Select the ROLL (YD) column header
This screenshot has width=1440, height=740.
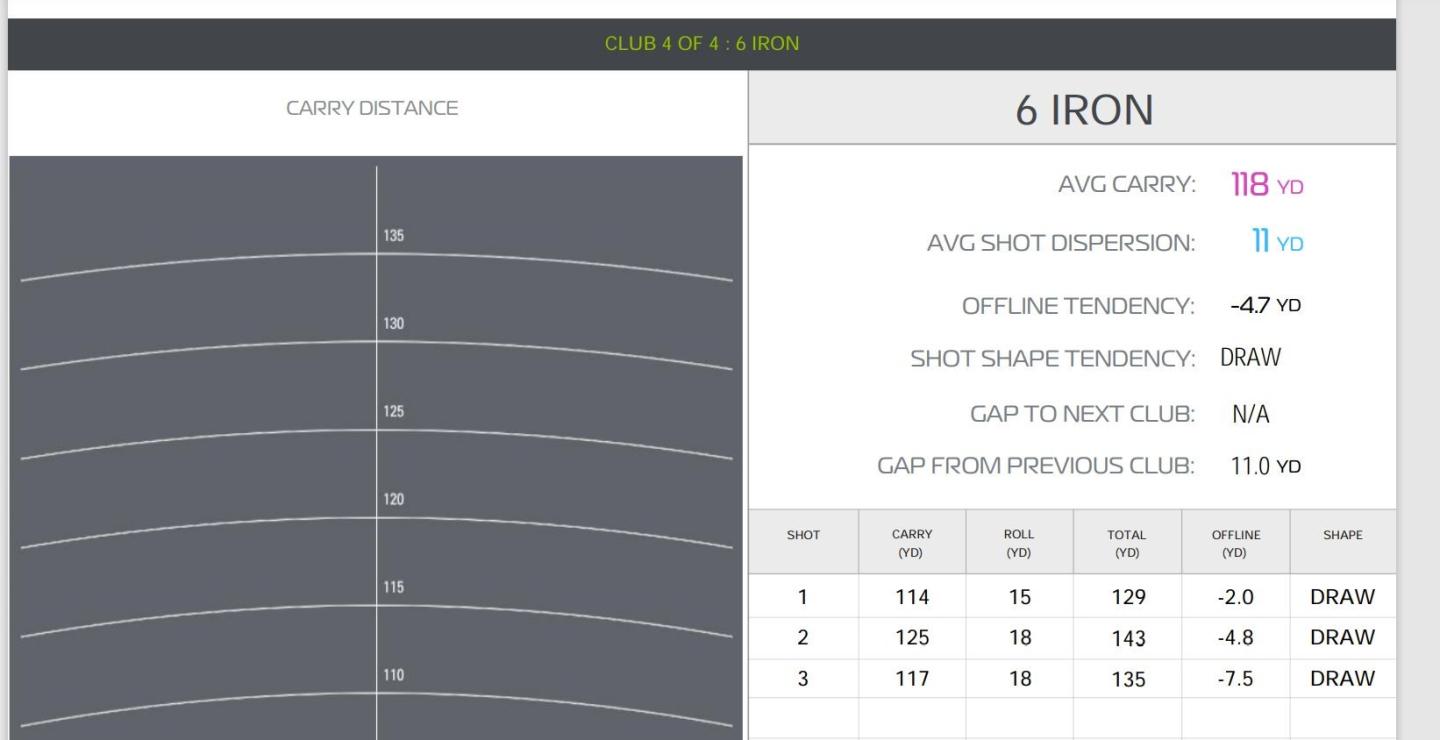coord(1019,543)
